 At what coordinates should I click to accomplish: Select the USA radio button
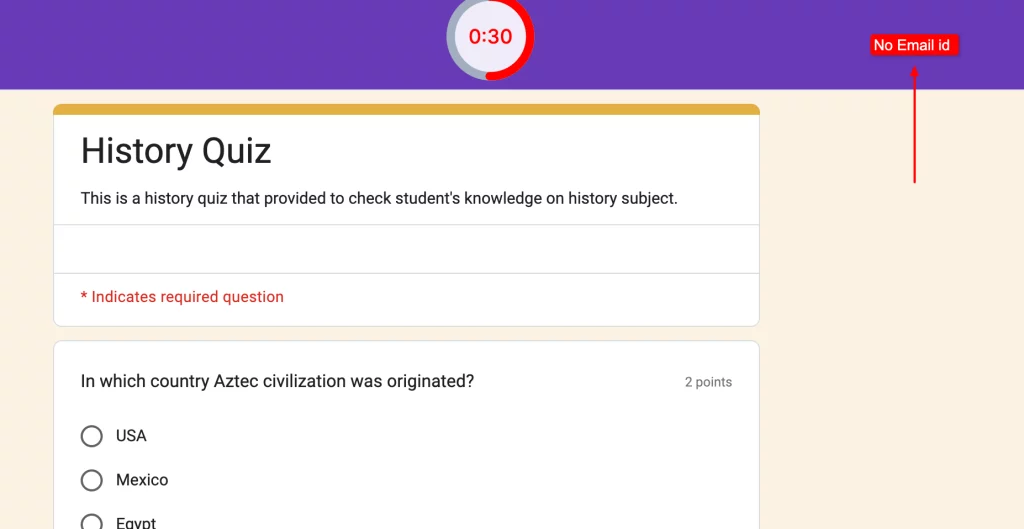[x=92, y=436]
